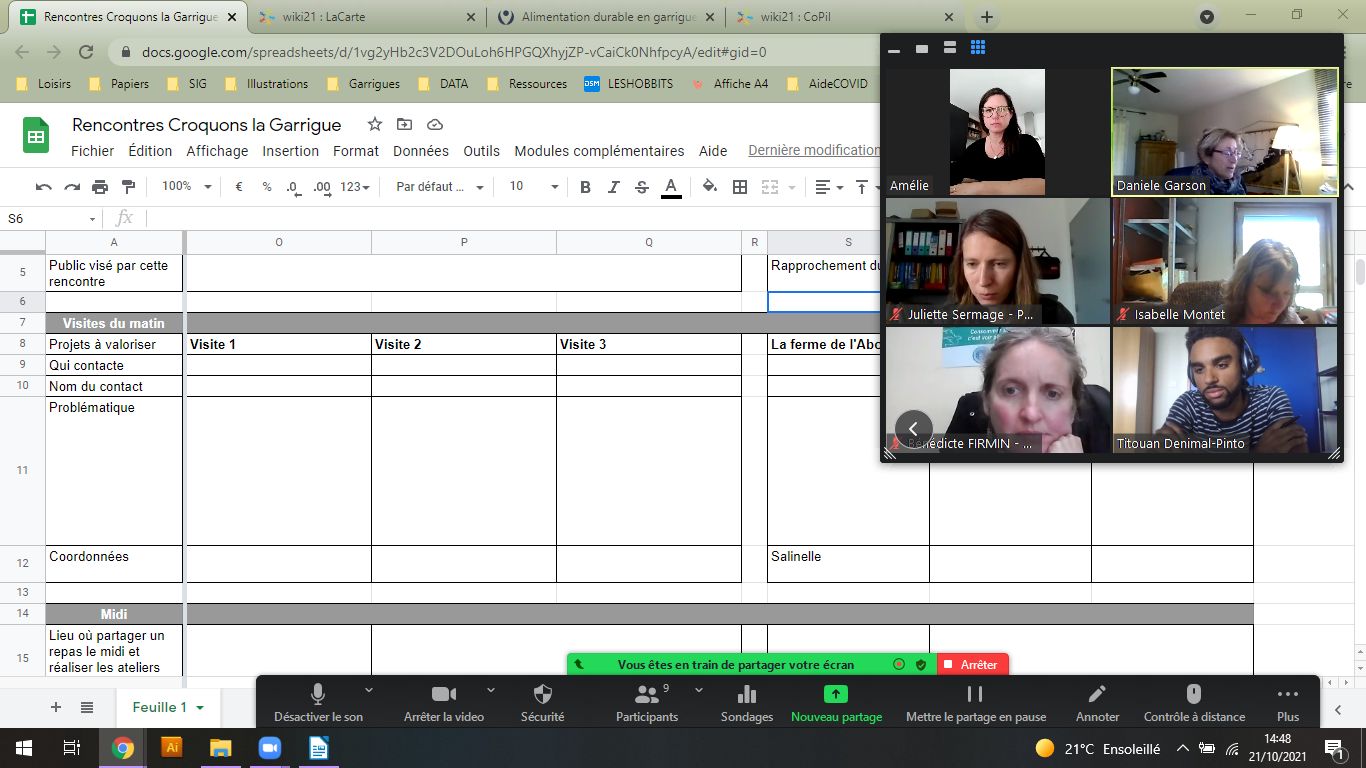
Task: Open the Zoom Participants panel
Action: tap(647, 703)
